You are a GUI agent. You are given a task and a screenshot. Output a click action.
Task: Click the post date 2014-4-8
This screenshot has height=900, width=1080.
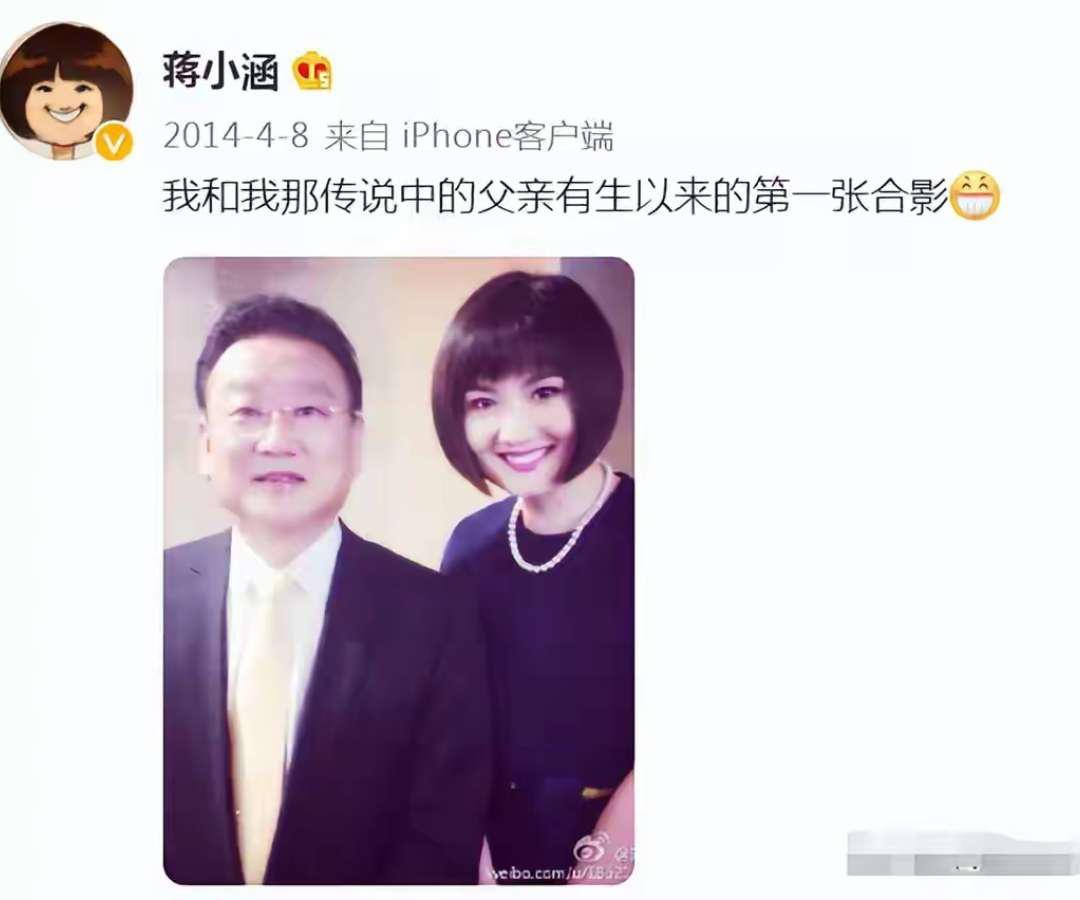236,136
